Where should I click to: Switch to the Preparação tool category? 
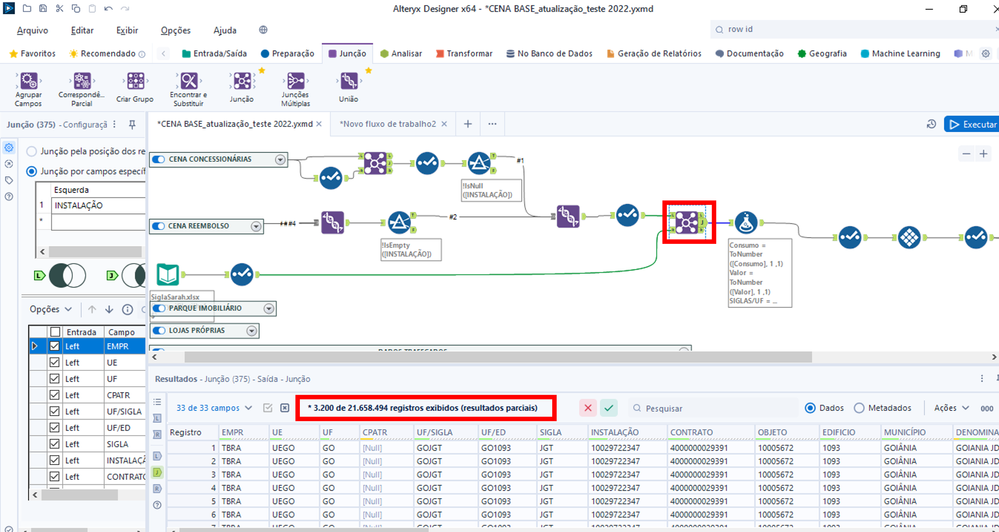click(288, 54)
